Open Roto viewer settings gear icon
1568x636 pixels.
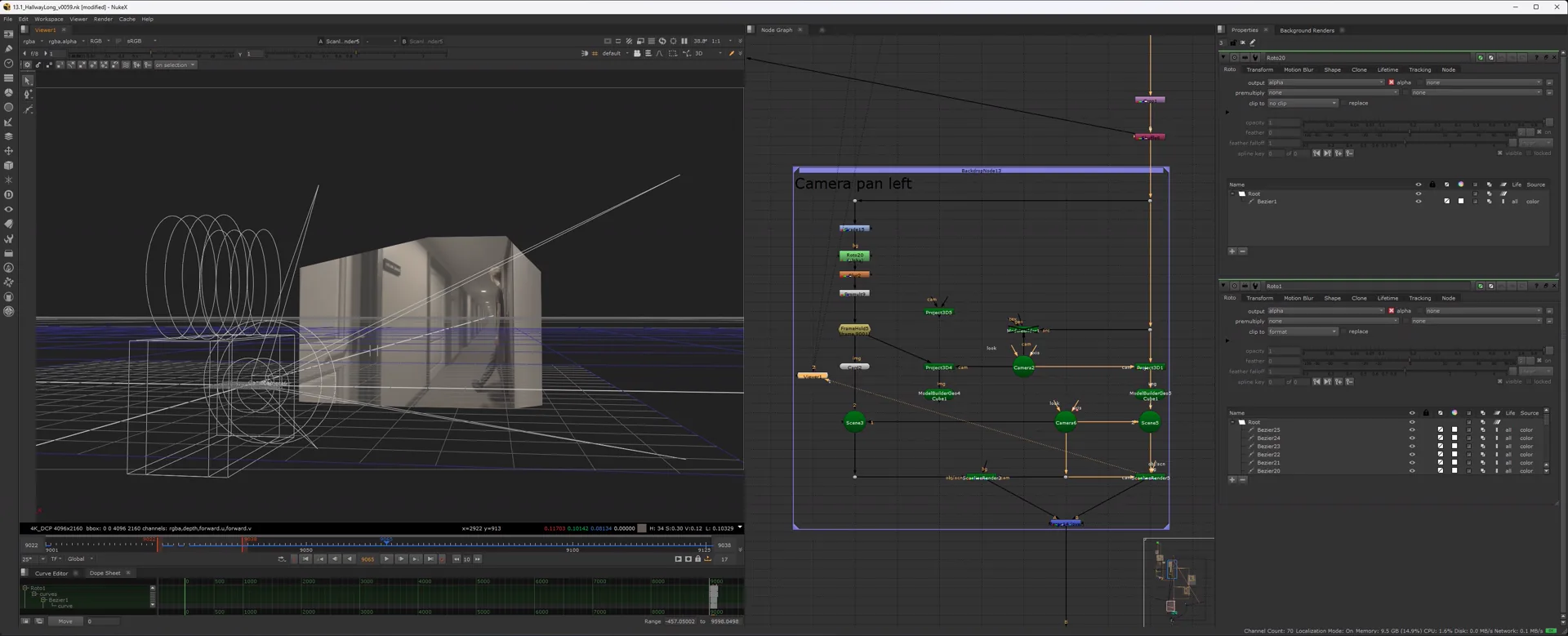(x=27, y=64)
